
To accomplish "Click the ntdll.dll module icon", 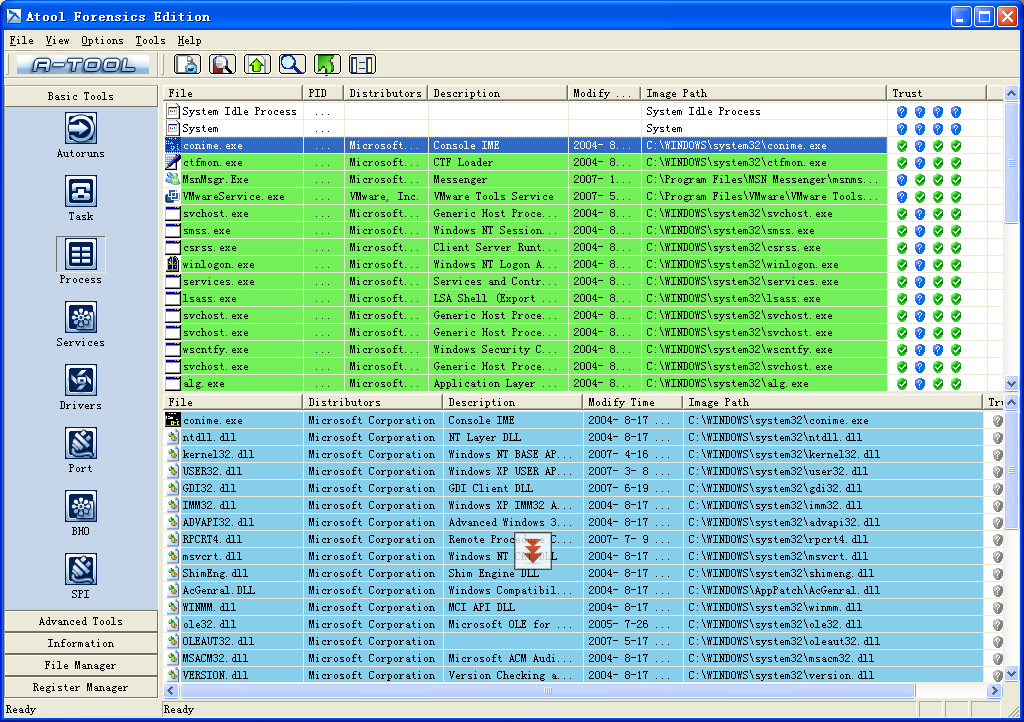I will 173,437.
